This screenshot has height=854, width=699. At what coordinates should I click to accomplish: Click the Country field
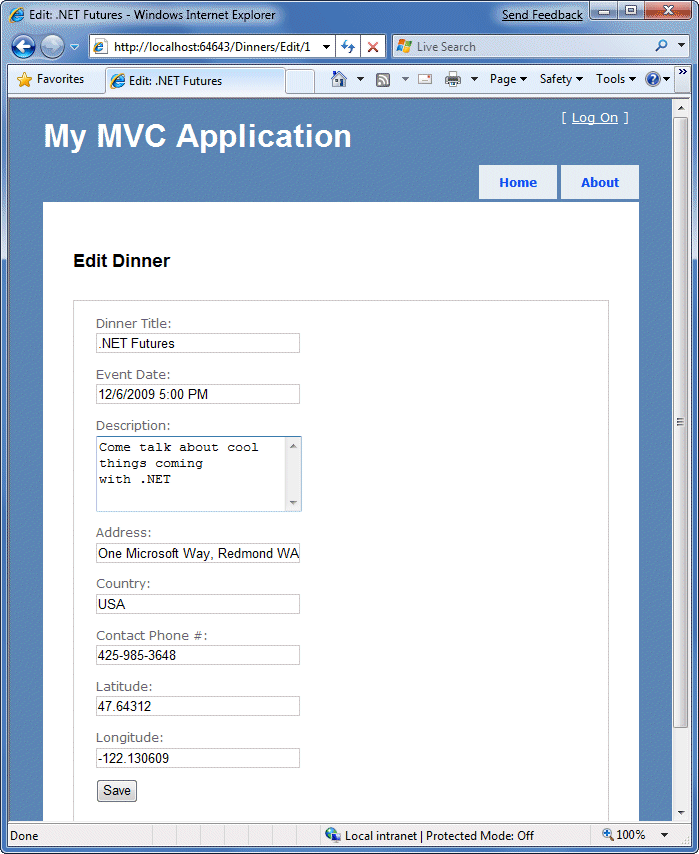(x=198, y=604)
